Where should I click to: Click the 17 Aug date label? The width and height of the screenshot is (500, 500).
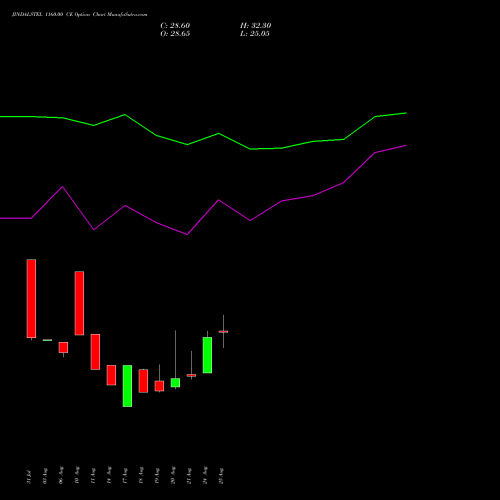[x=125, y=476]
